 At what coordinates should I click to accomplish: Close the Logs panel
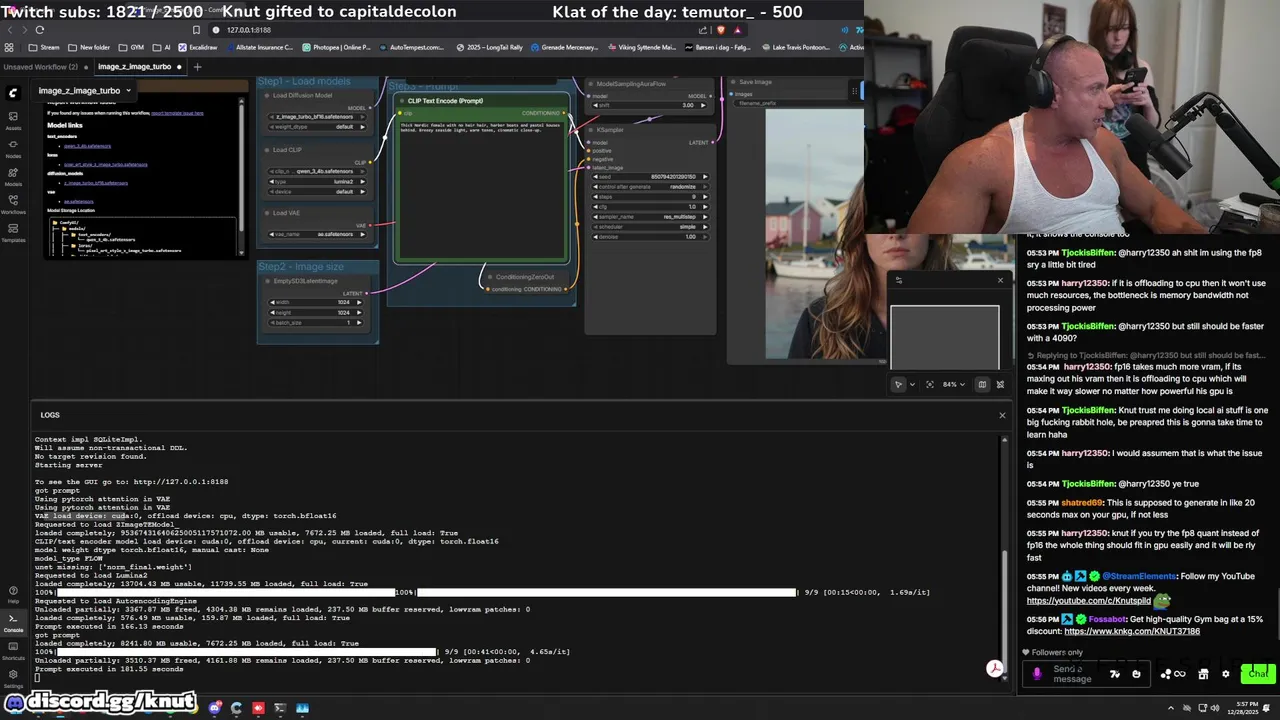[1002, 415]
